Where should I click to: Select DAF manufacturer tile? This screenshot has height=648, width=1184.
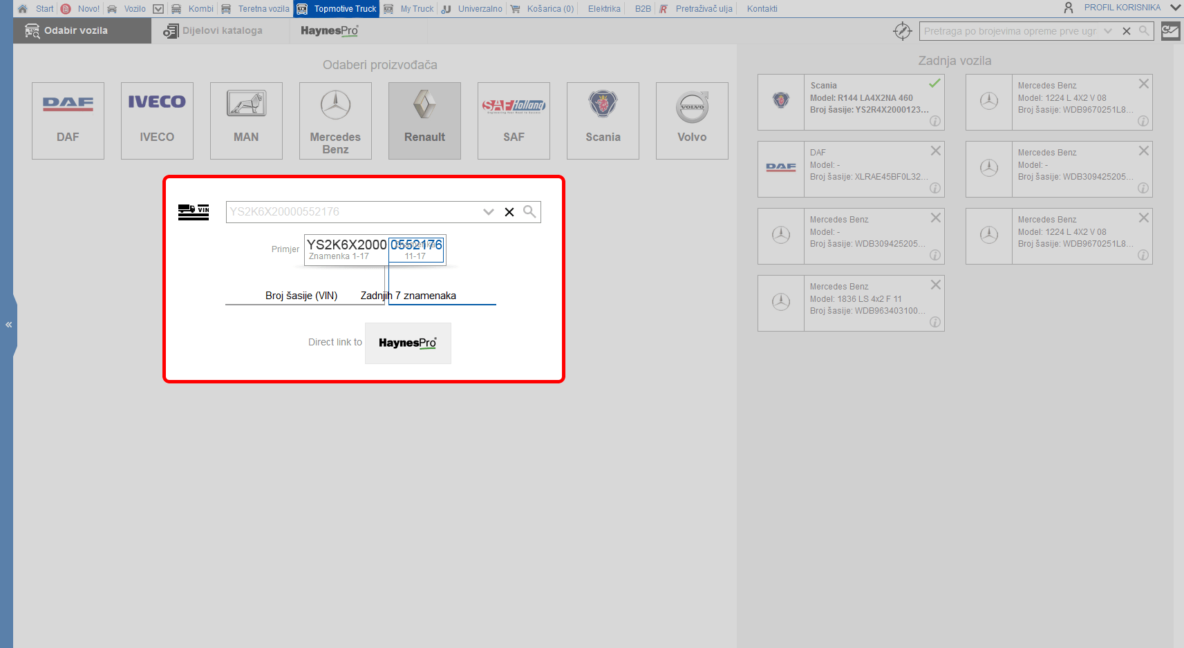coord(68,121)
